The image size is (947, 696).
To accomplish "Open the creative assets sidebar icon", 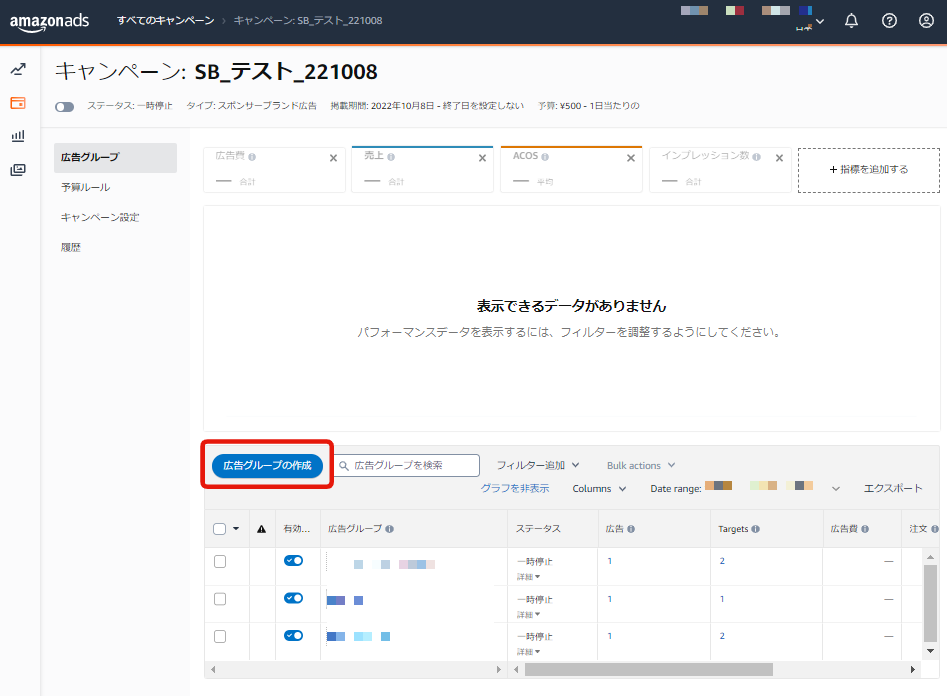I will pyautogui.click(x=18, y=170).
